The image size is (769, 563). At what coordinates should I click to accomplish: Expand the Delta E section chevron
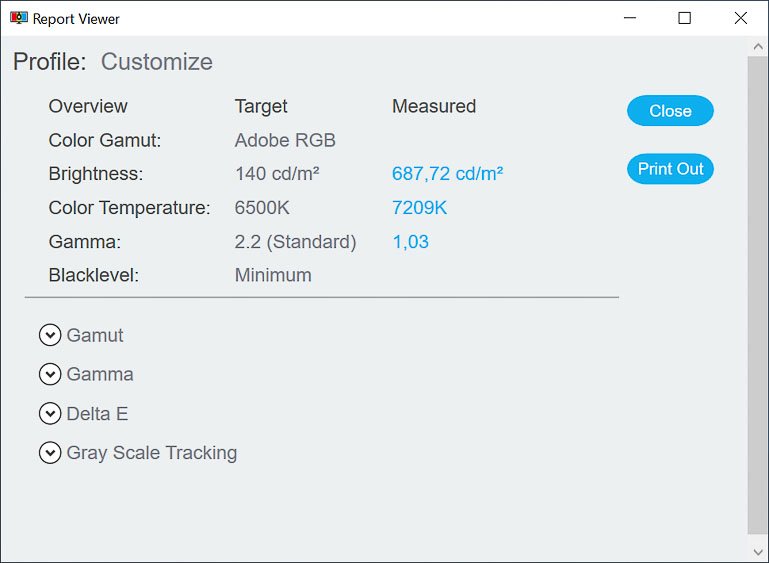(x=50, y=414)
